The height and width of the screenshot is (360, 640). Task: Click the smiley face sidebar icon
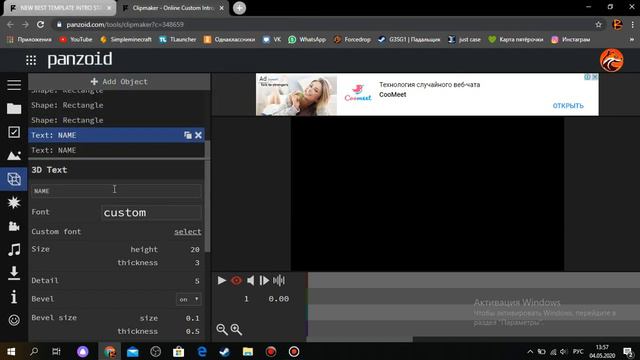14,320
